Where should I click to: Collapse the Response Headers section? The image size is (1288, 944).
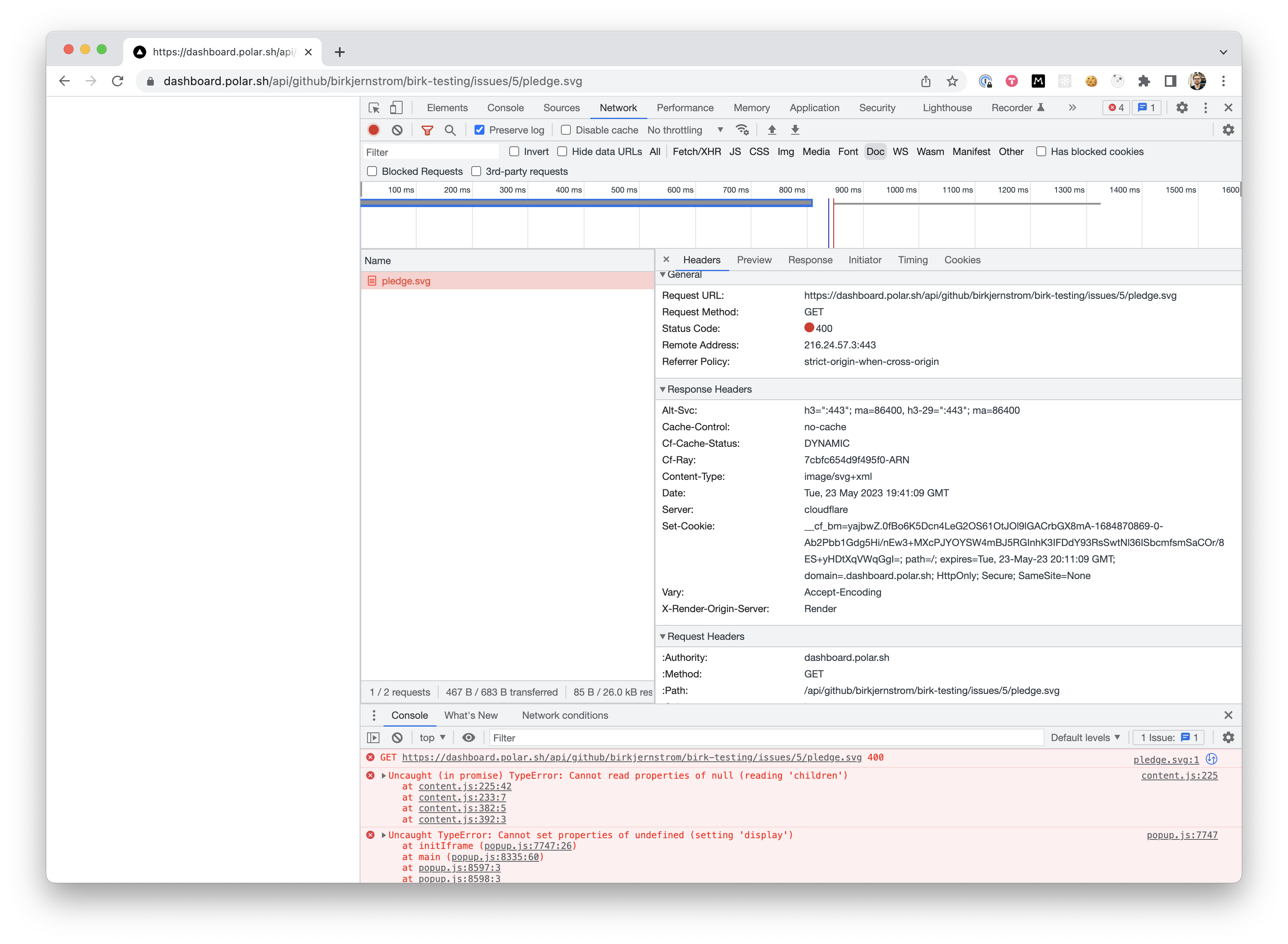coord(663,389)
